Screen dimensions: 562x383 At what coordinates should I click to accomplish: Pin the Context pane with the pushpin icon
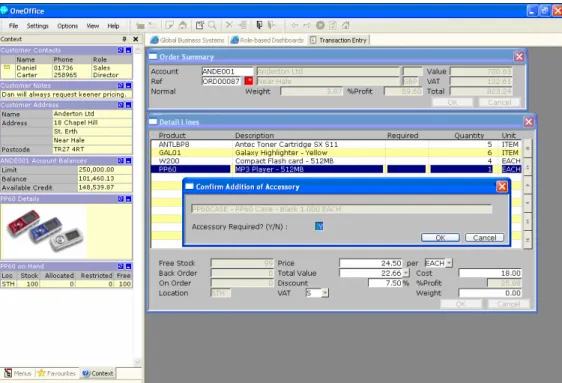point(124,39)
